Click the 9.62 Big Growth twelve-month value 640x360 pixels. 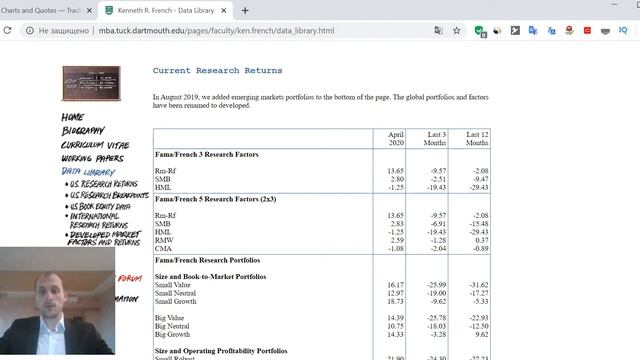coord(482,334)
